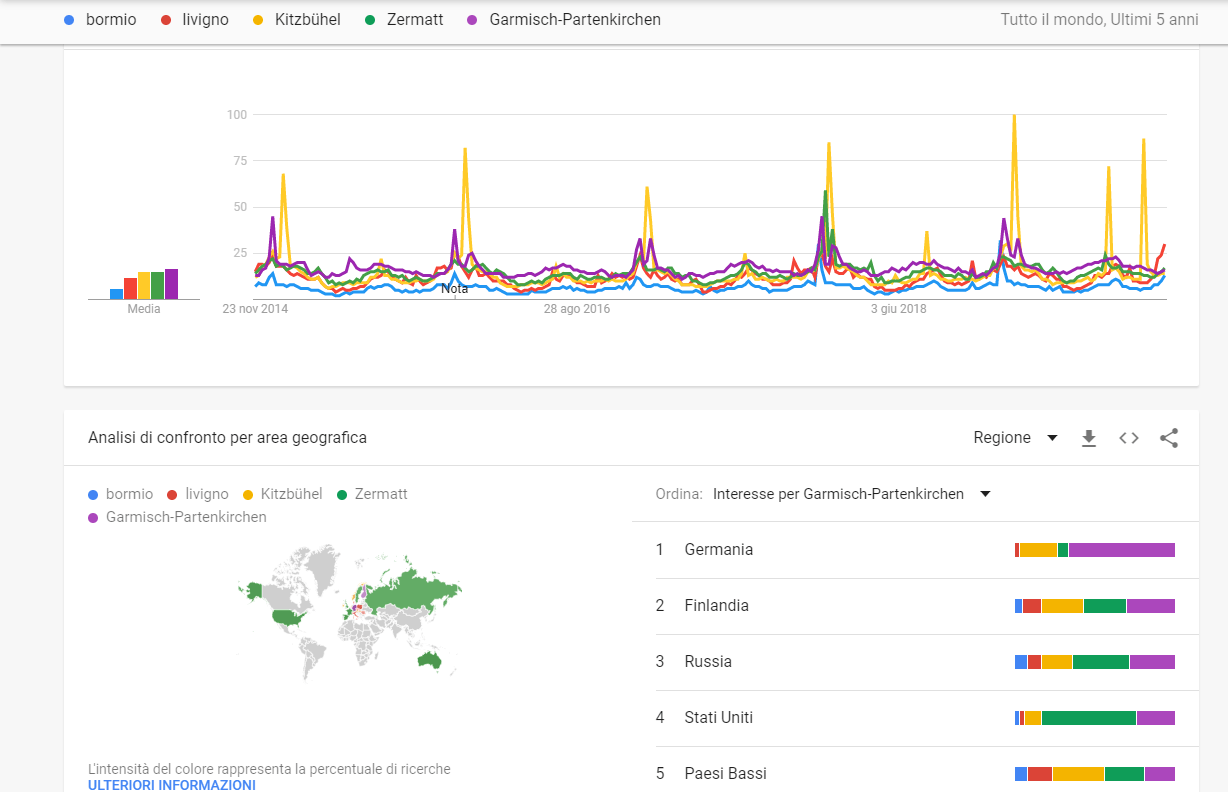1228x792 pixels.
Task: Click the Russia stacked interest bar
Action: pos(1095,662)
